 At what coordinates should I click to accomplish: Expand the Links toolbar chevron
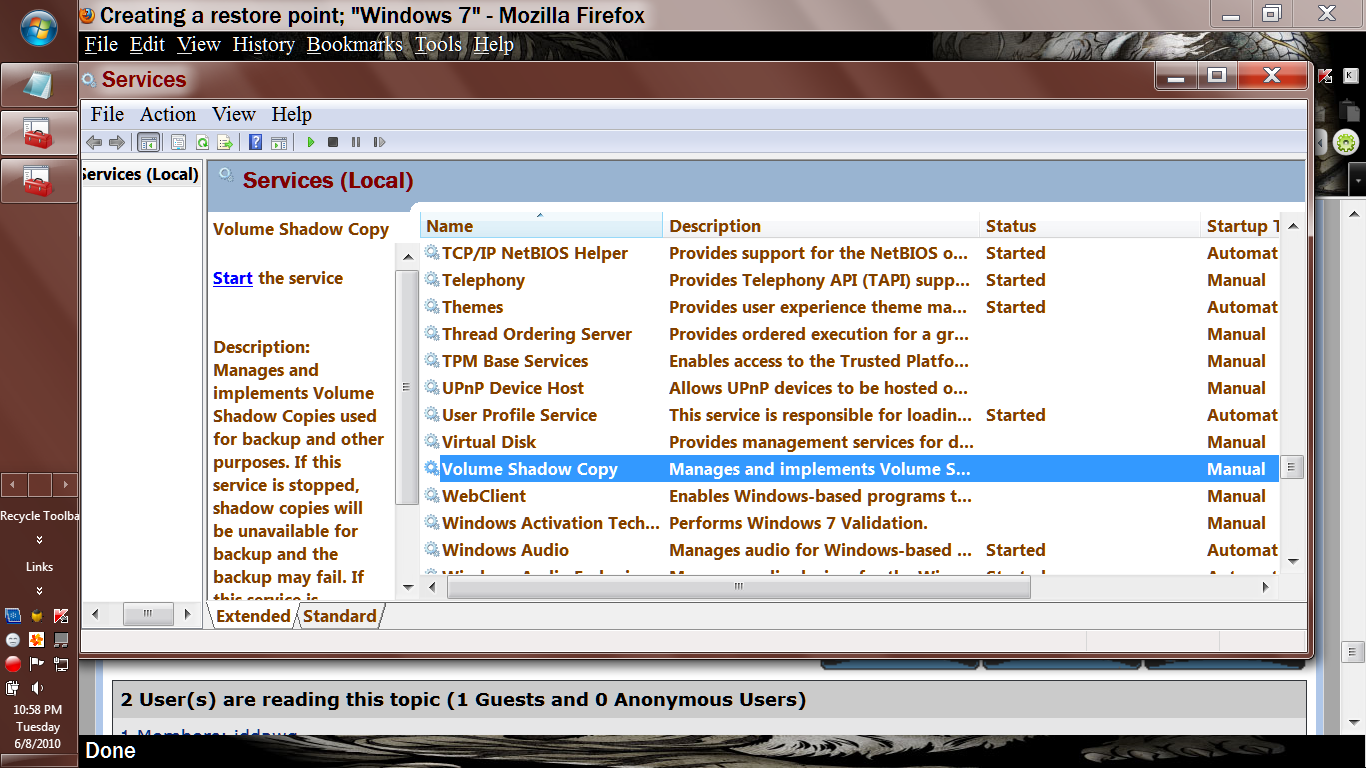[39, 590]
